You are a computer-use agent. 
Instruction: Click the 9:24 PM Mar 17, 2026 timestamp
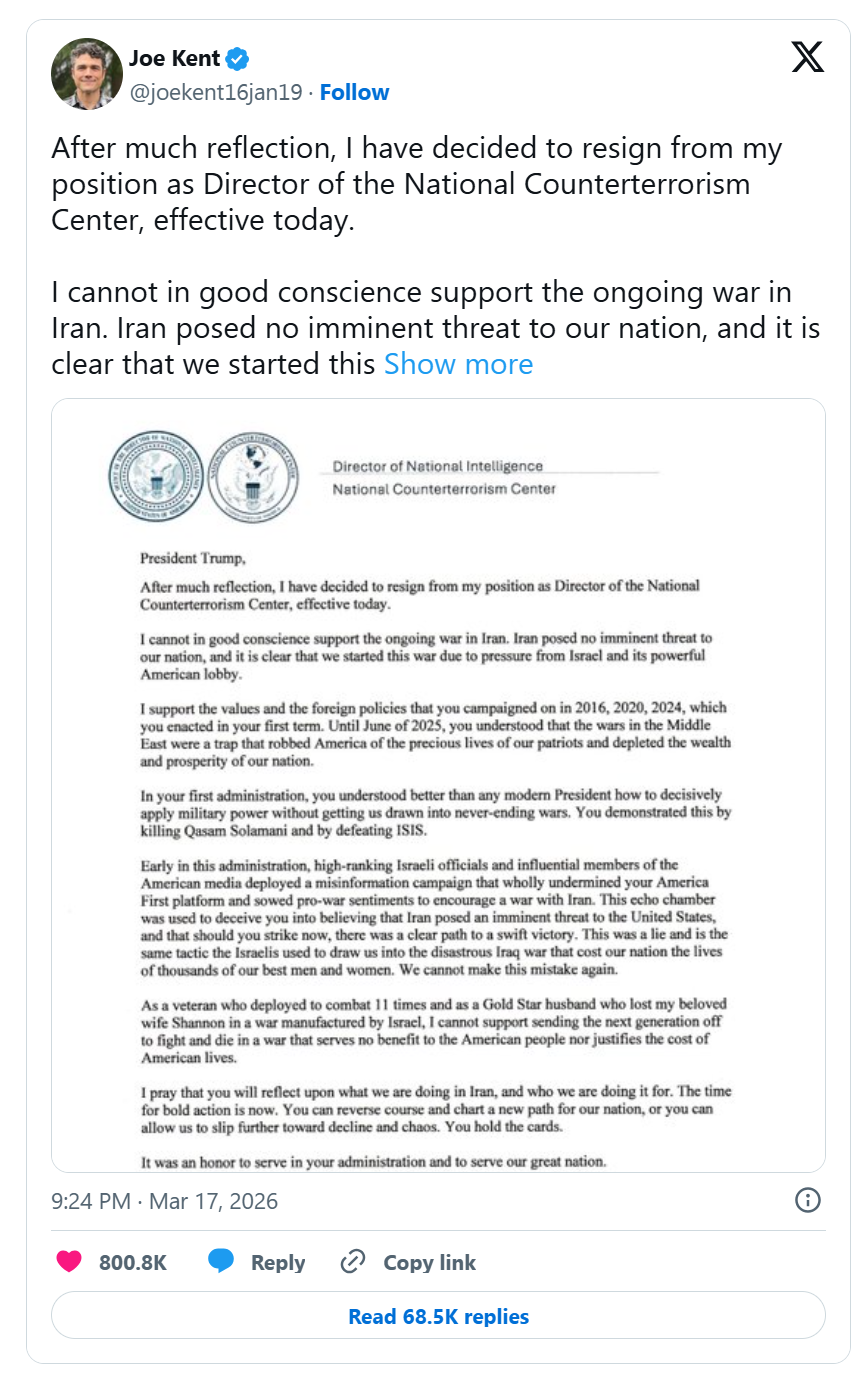click(165, 1201)
